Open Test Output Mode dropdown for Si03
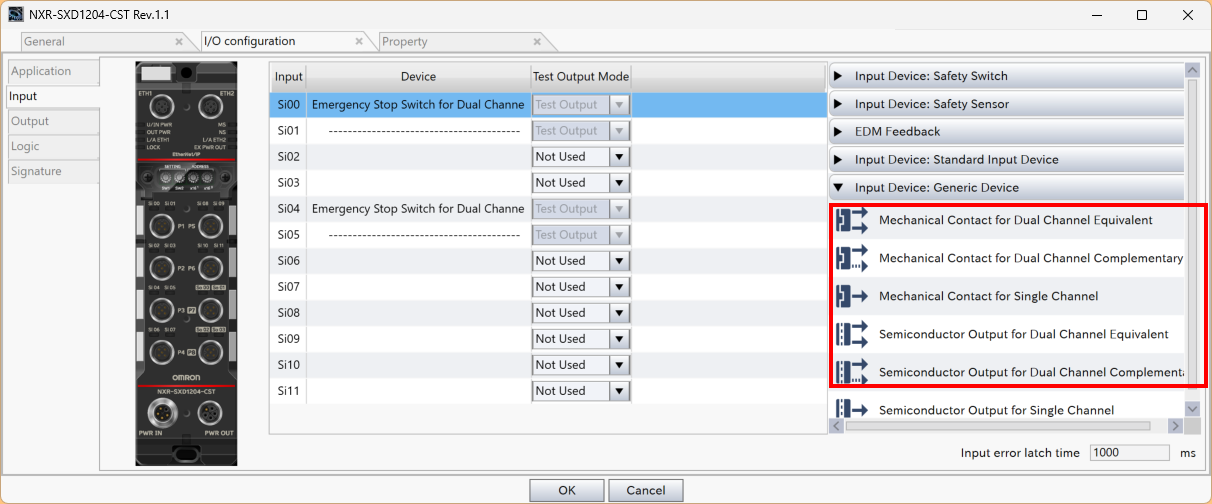This screenshot has width=1212, height=504. [x=619, y=183]
